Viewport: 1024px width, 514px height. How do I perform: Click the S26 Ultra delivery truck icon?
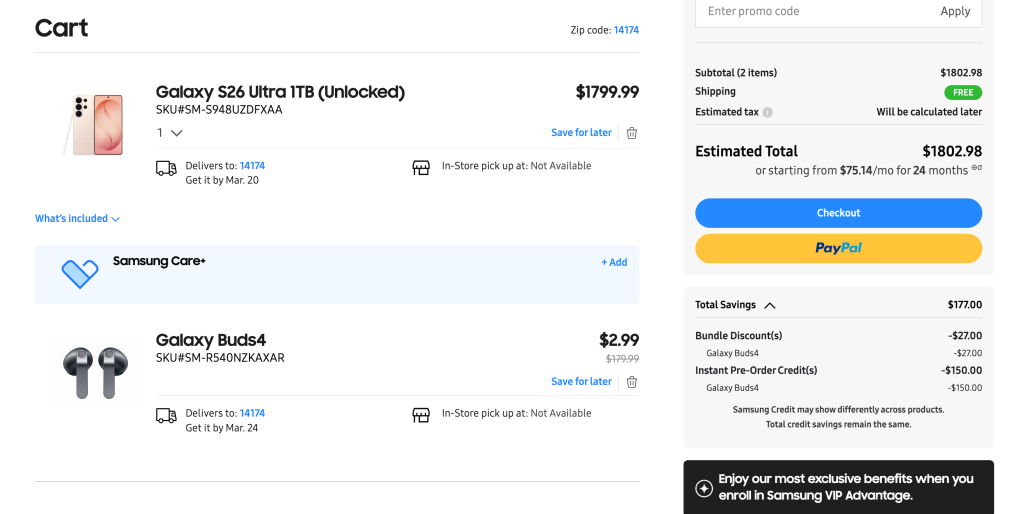166,168
